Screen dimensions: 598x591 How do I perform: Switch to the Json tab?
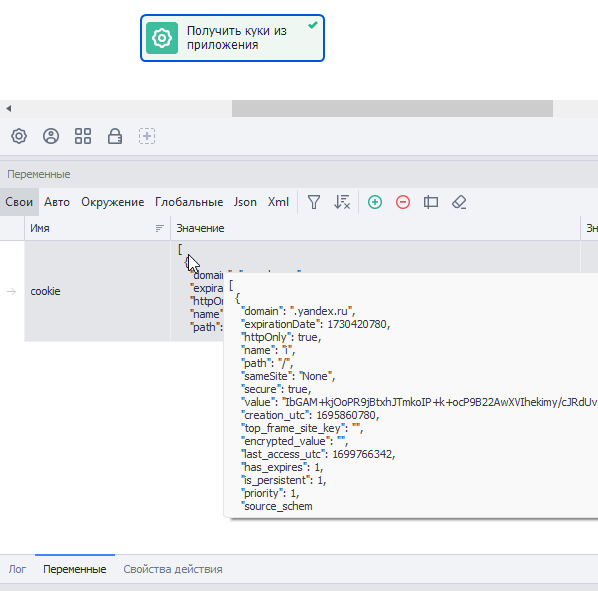click(245, 202)
